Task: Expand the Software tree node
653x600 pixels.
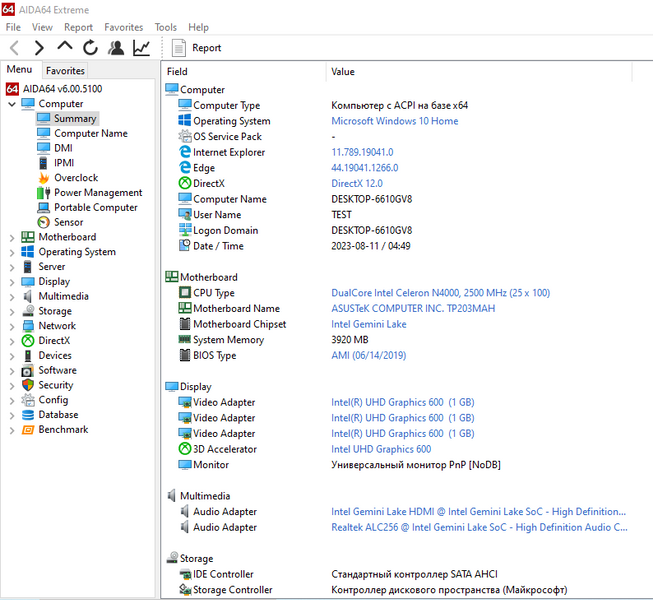Action: point(12,371)
